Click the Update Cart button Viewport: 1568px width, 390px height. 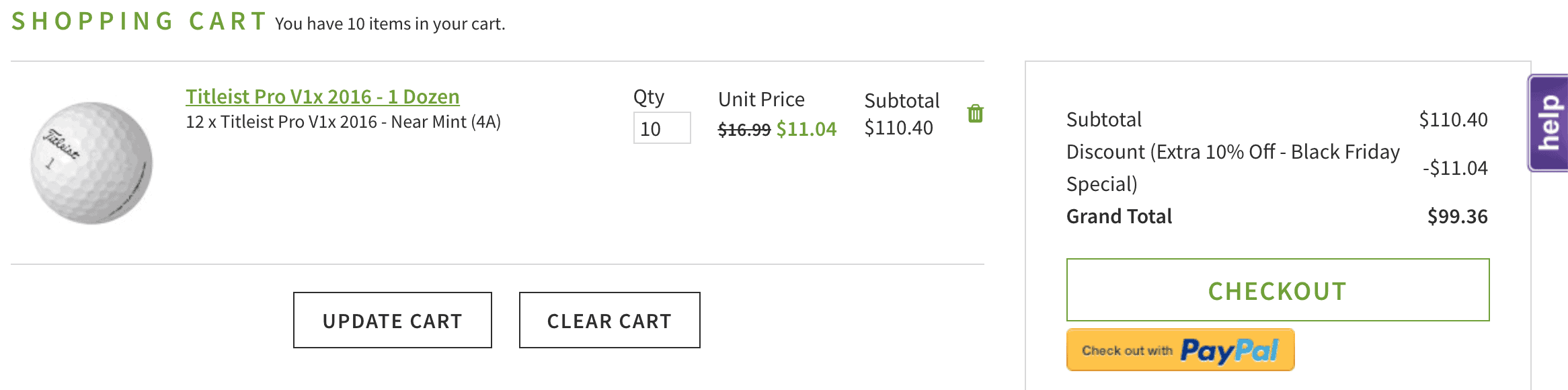[393, 320]
